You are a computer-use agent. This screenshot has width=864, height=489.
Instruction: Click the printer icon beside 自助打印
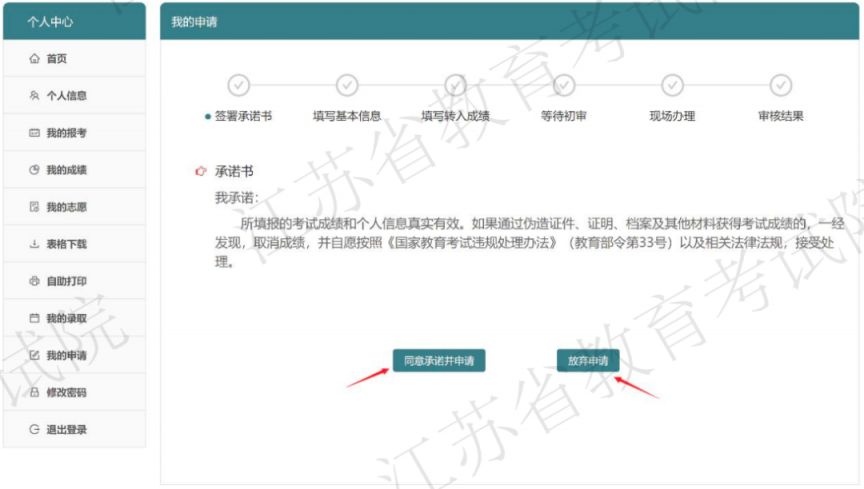(34, 281)
